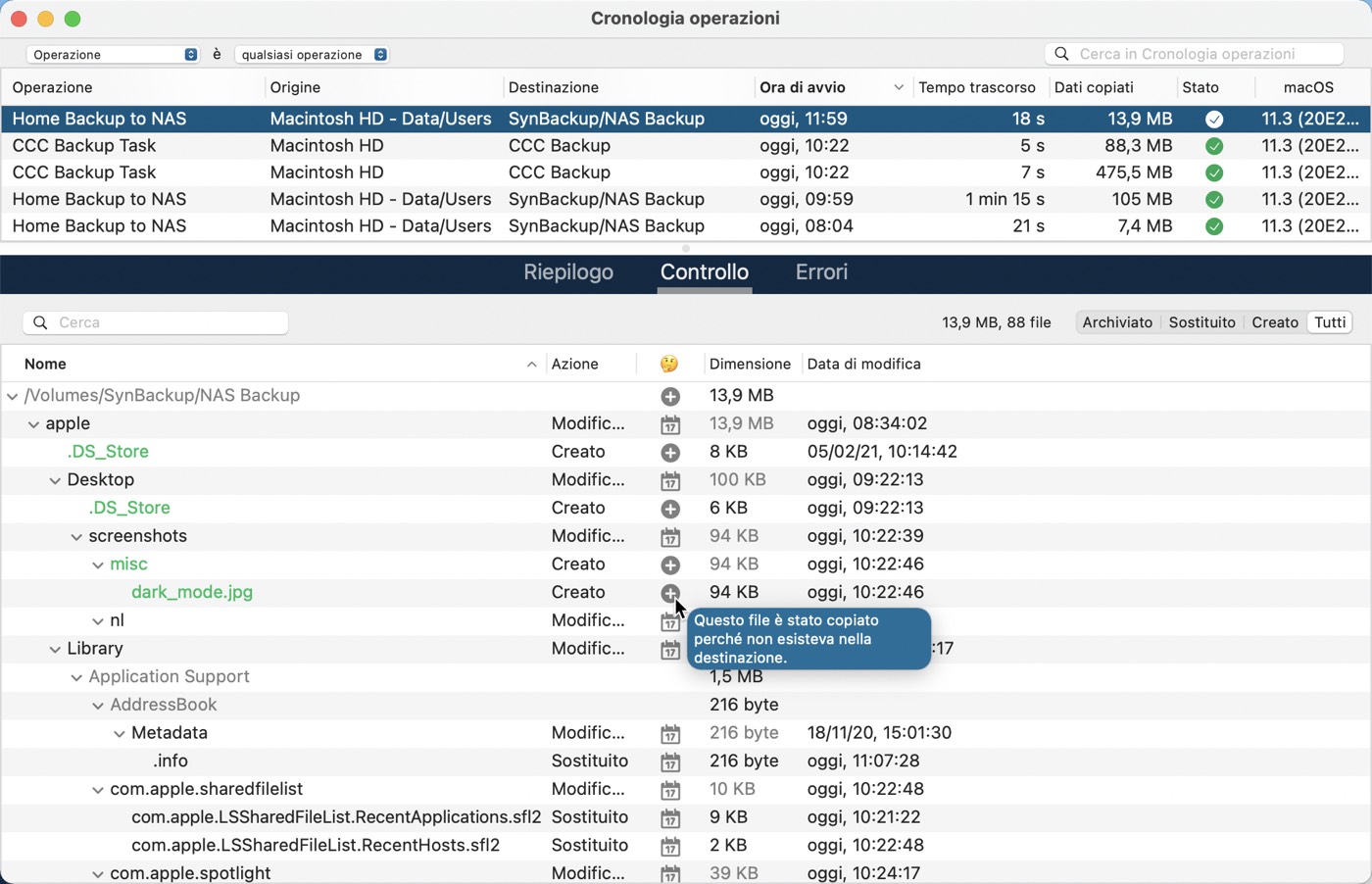Click 'Cerca in Cronologia operazioni' search field
This screenshot has width=1372, height=884.
pos(1195,54)
